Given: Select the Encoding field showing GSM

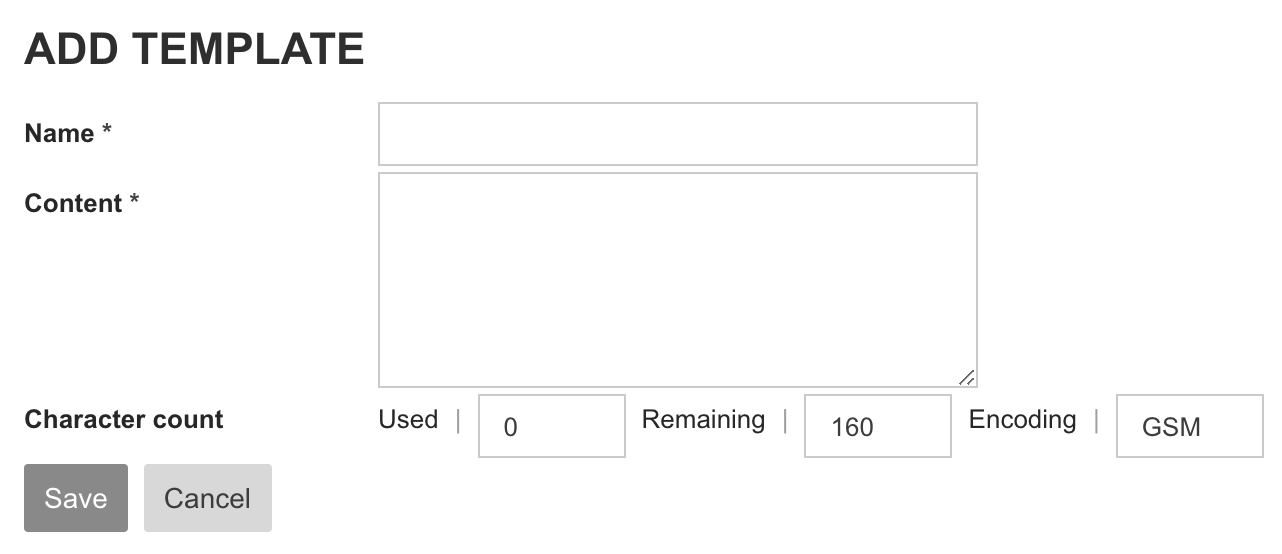Looking at the screenshot, I should coord(1189,427).
